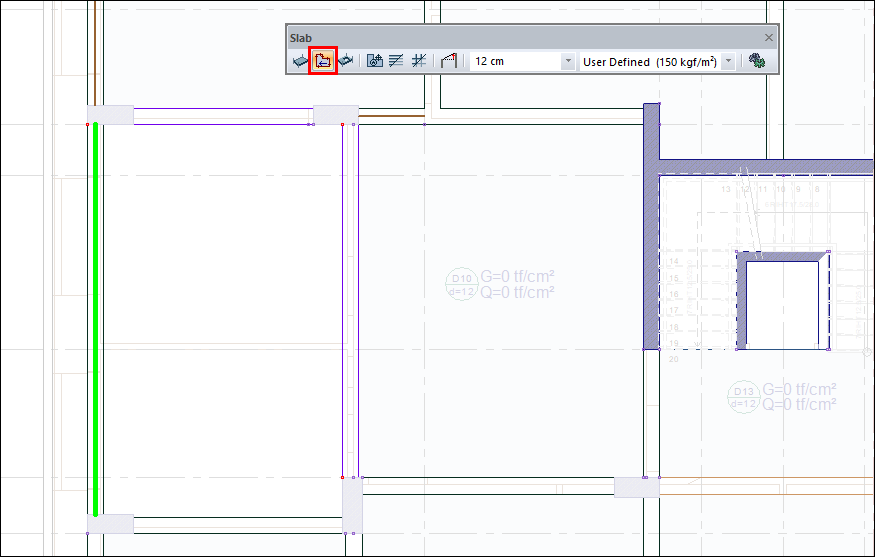
Task: Click the sloped slab icon before thickness field
Action: coord(448,61)
